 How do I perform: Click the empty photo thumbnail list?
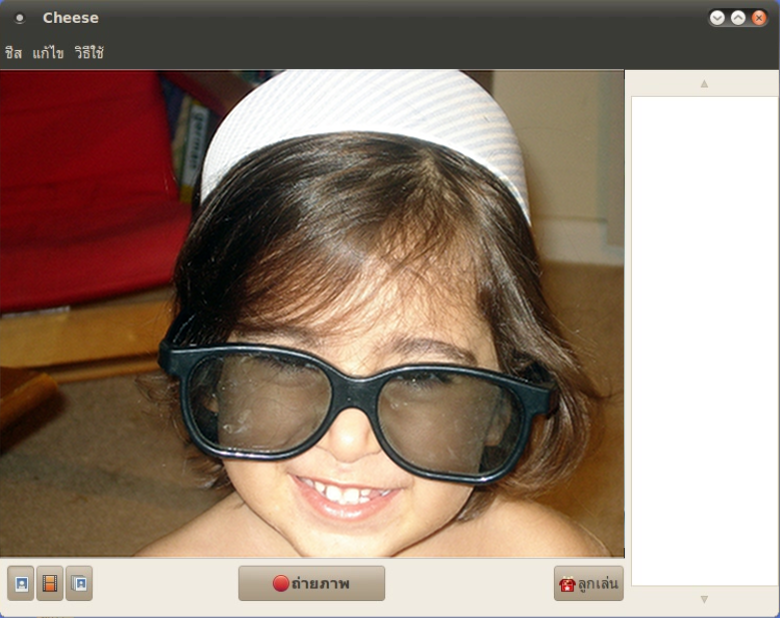coord(704,341)
